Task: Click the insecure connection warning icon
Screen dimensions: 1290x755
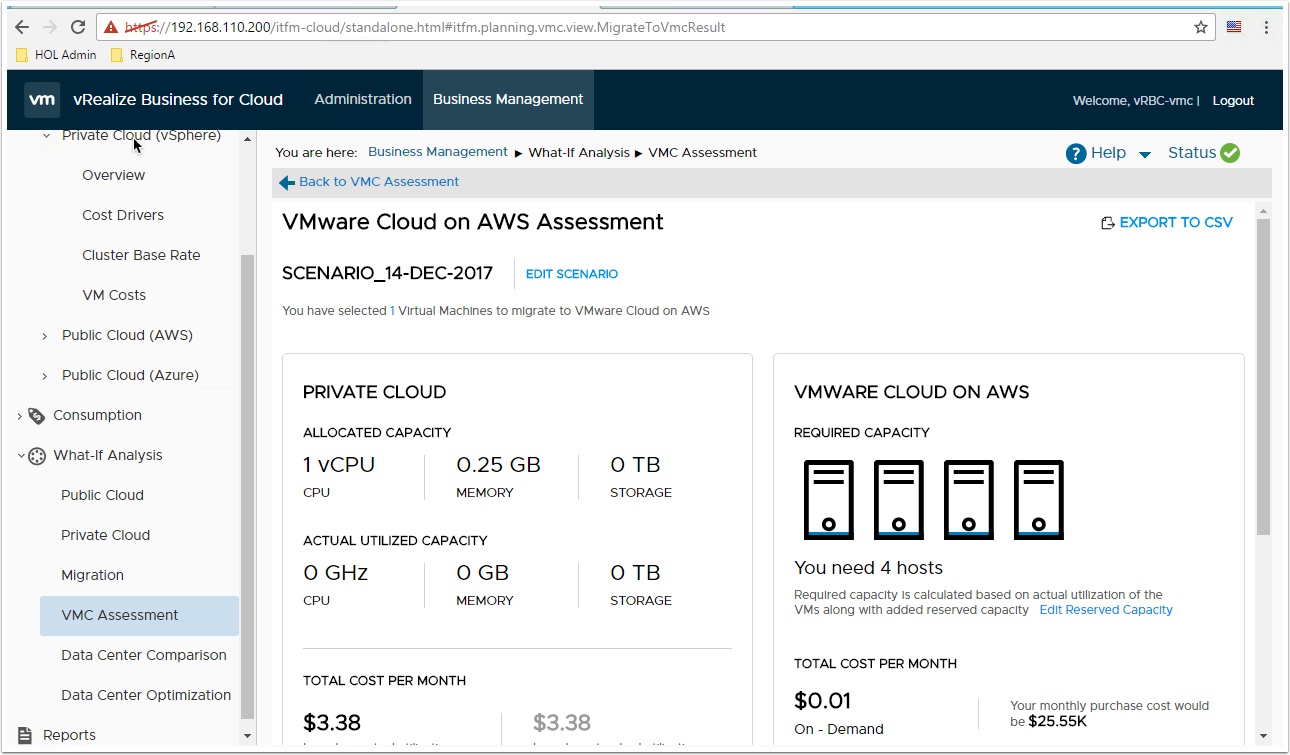Action: pos(111,27)
